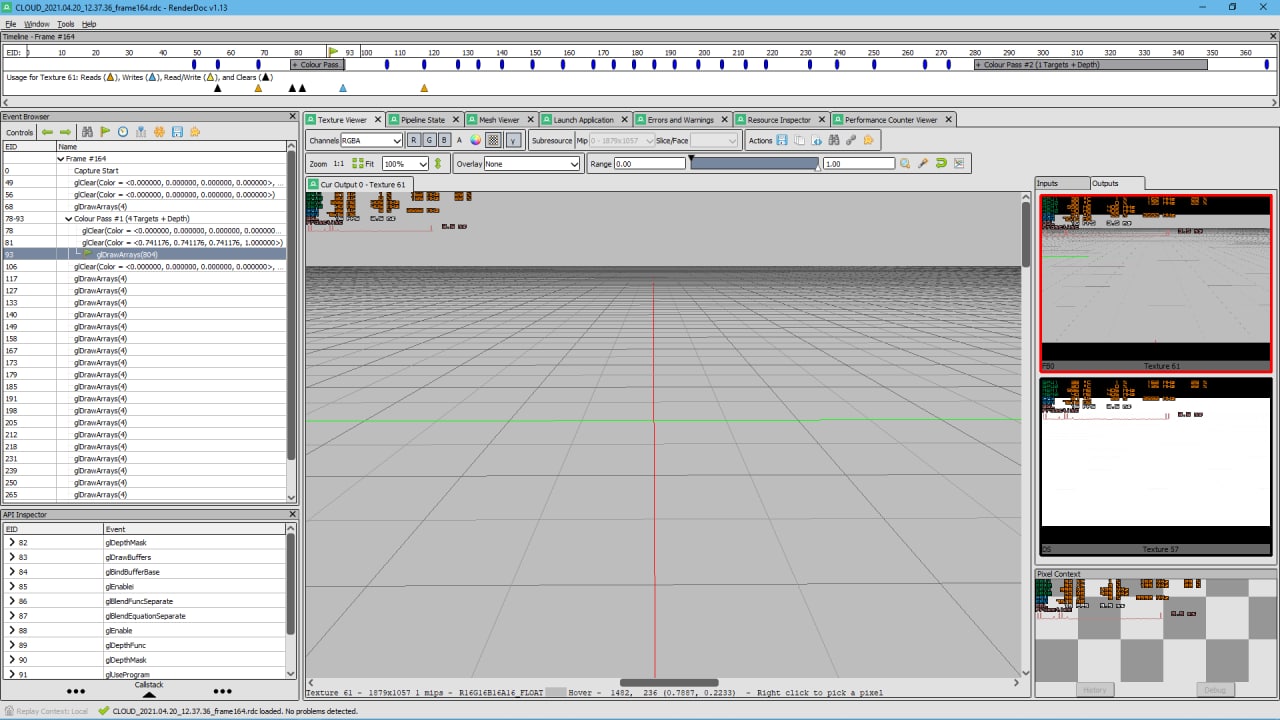Toggle the gamma display button

(x=513, y=140)
